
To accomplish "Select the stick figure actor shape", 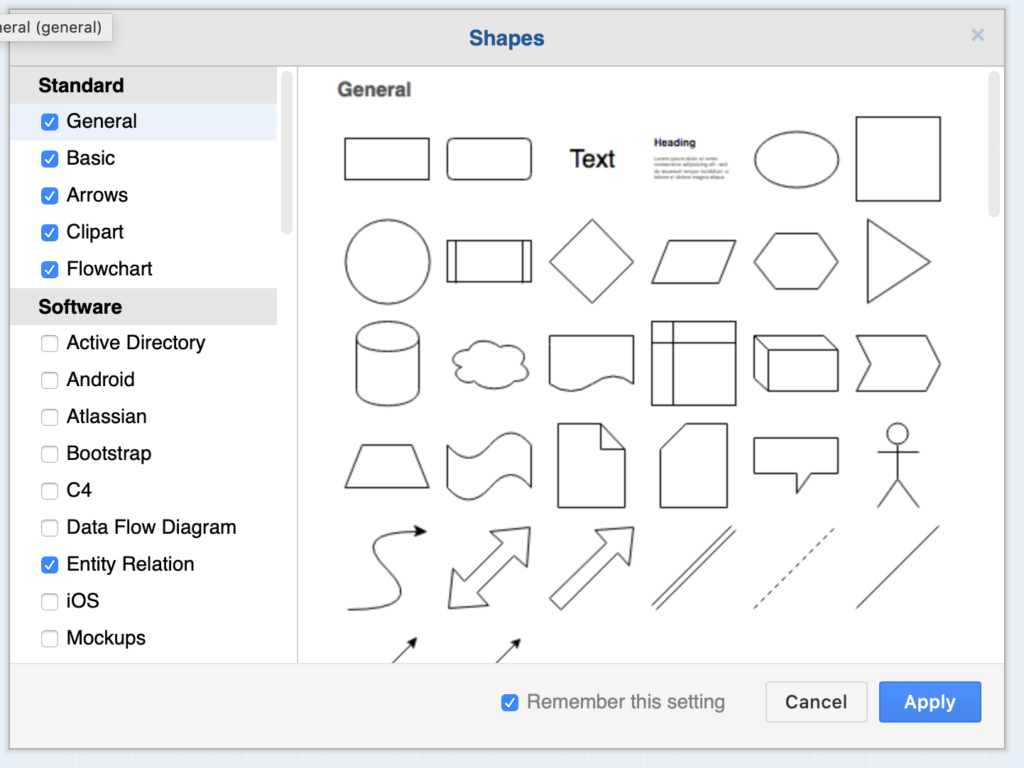I will [x=897, y=465].
